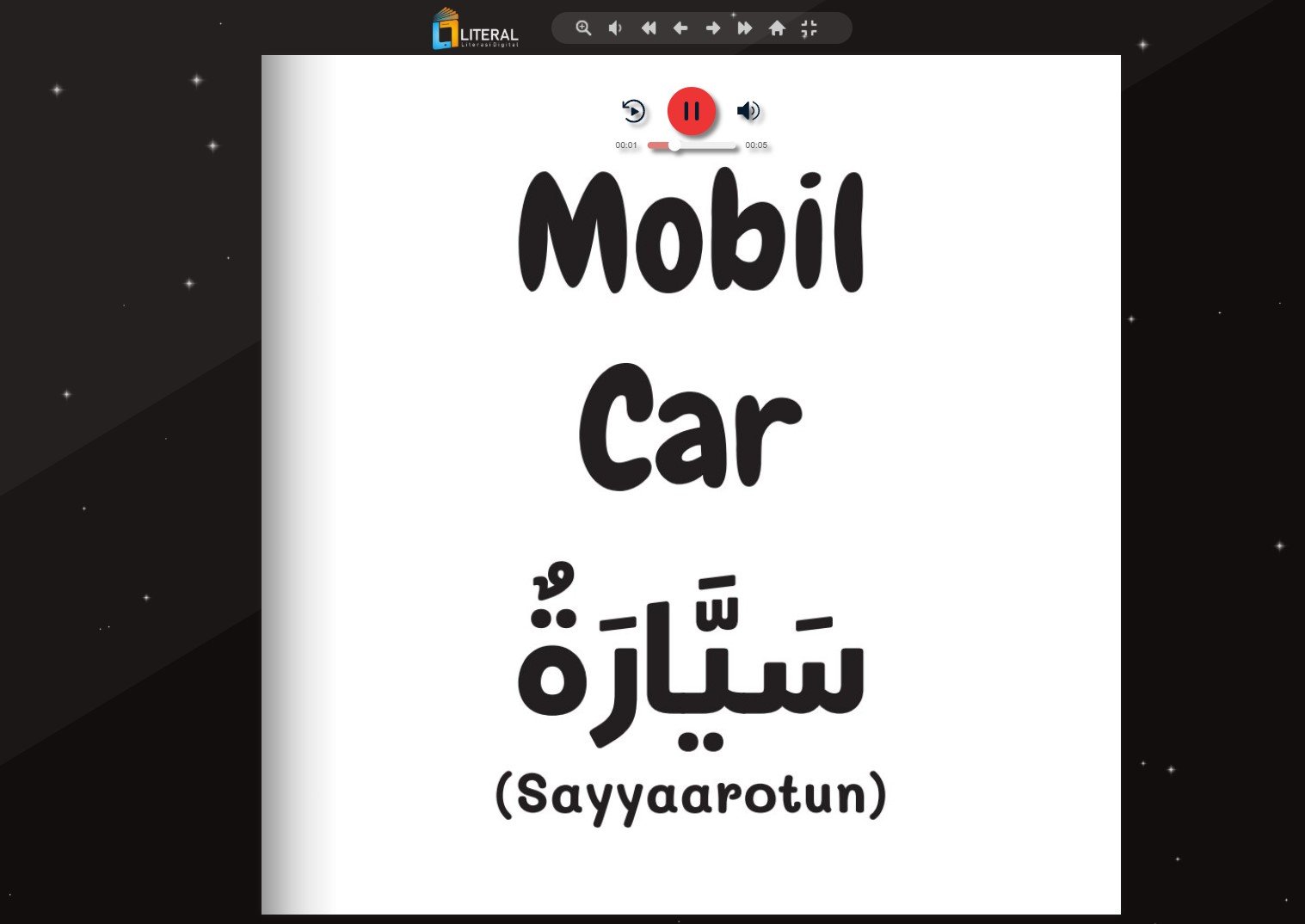Viewport: 1305px width, 924px height.
Task: Jump to the first page (double left arrow)
Action: point(649,28)
